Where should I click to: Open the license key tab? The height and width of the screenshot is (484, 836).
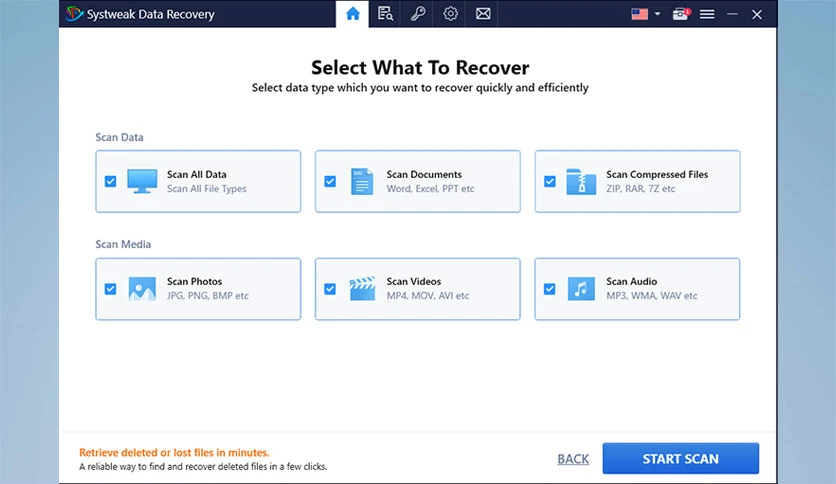(x=417, y=14)
